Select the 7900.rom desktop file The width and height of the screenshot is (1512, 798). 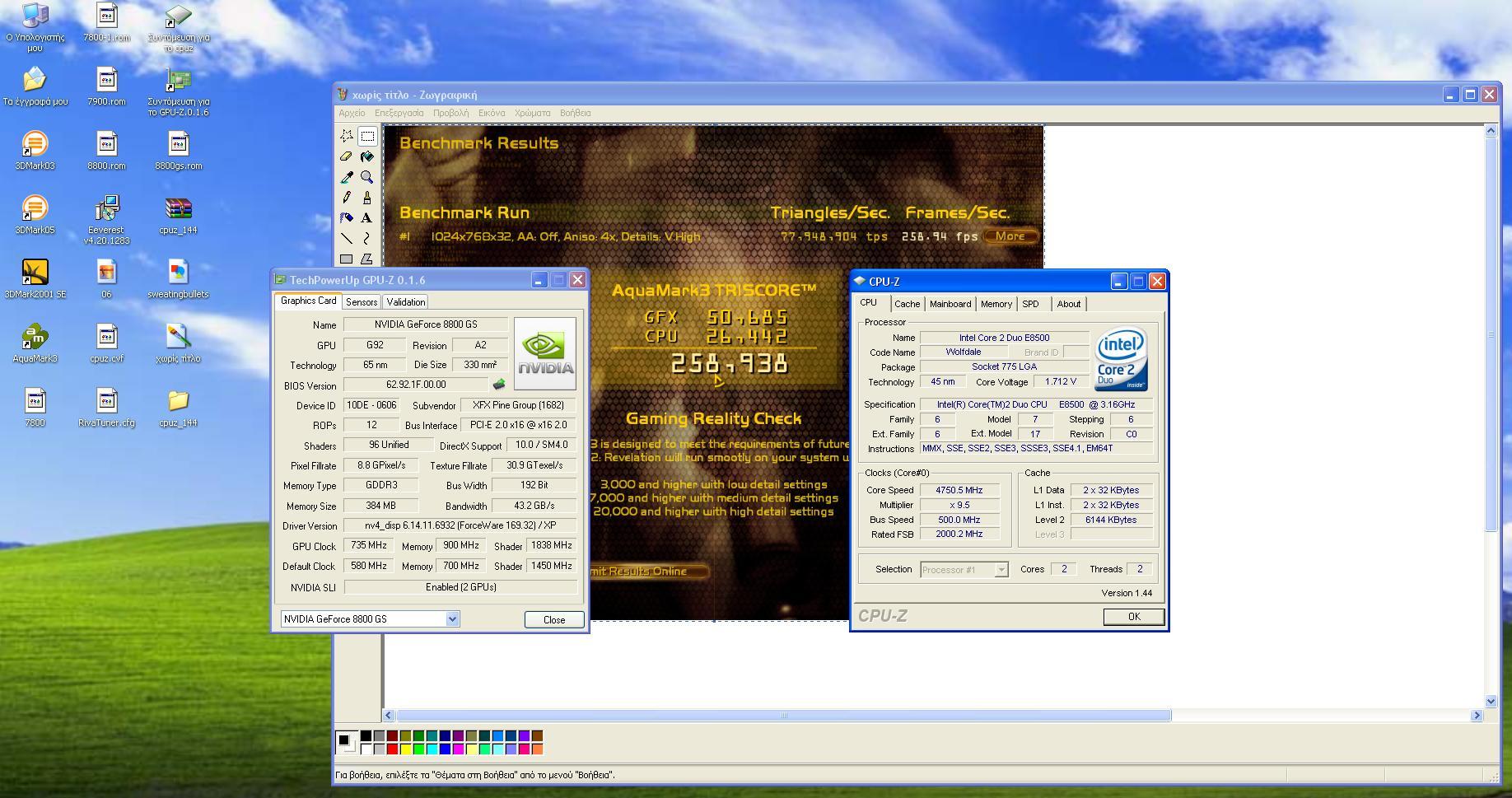[106, 86]
